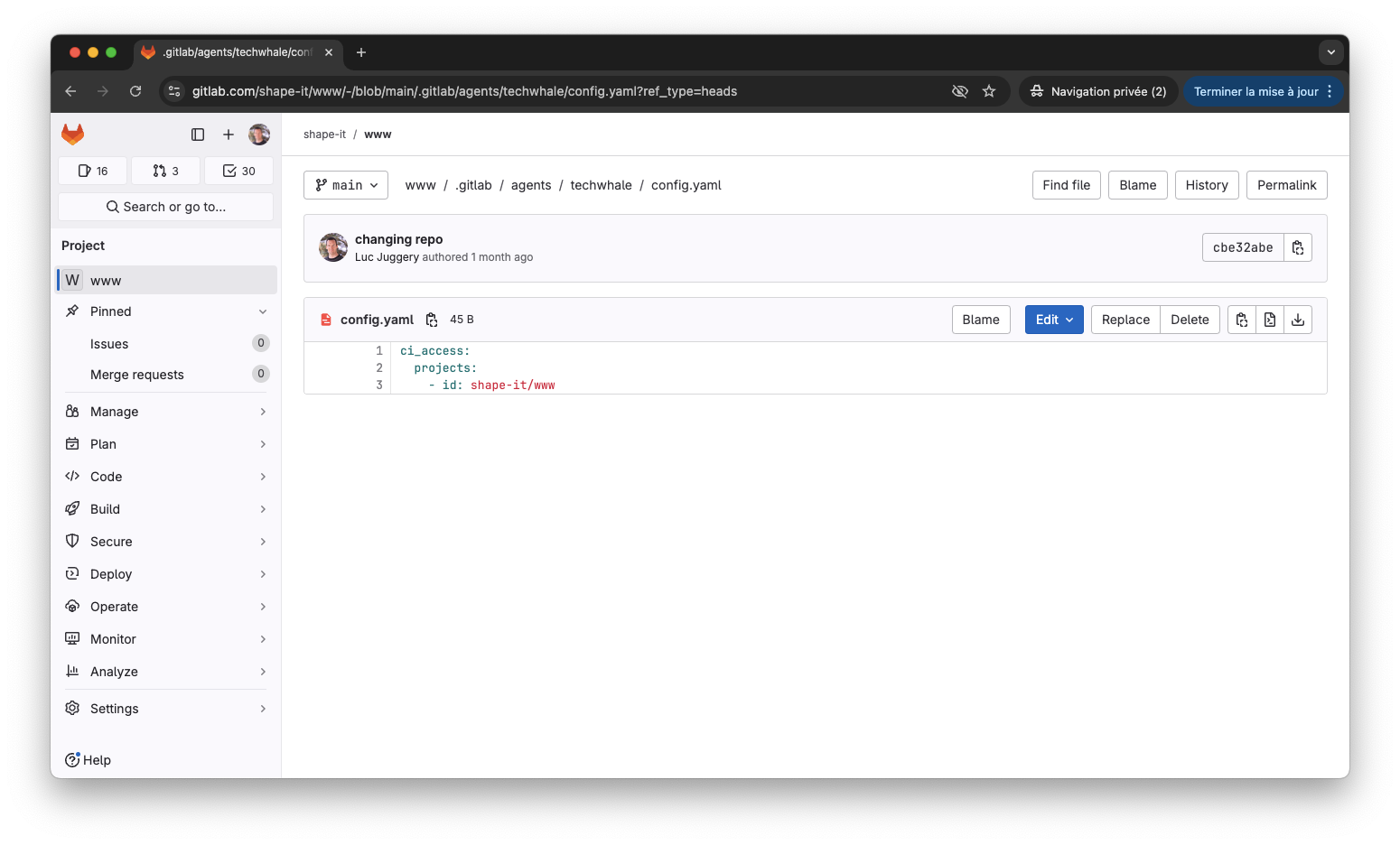Open the Edit dropdown button
The image size is (1400, 845).
(x=1054, y=320)
